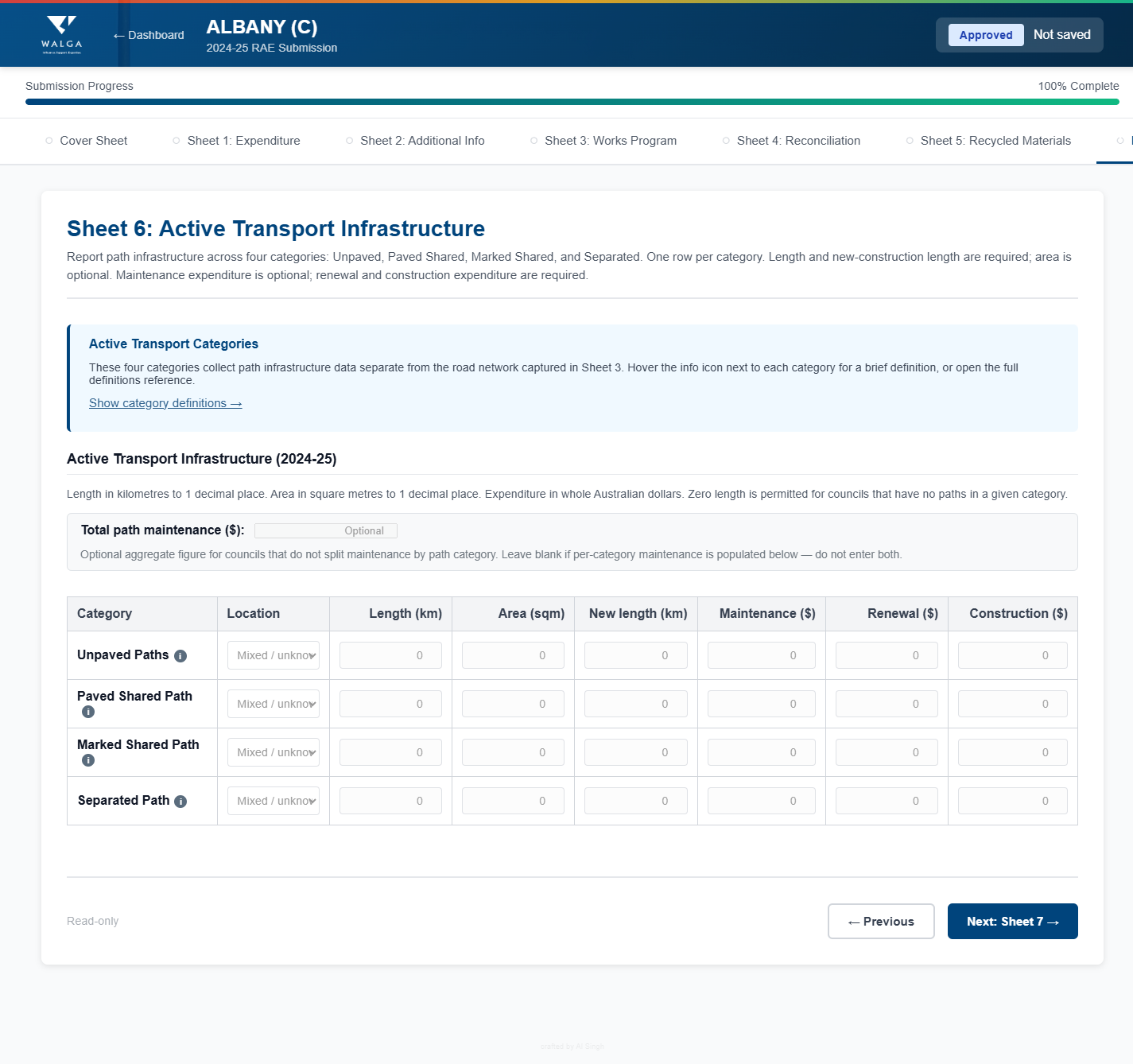
Task: Click Construction field for Marked Shared Path
Action: tap(1013, 752)
